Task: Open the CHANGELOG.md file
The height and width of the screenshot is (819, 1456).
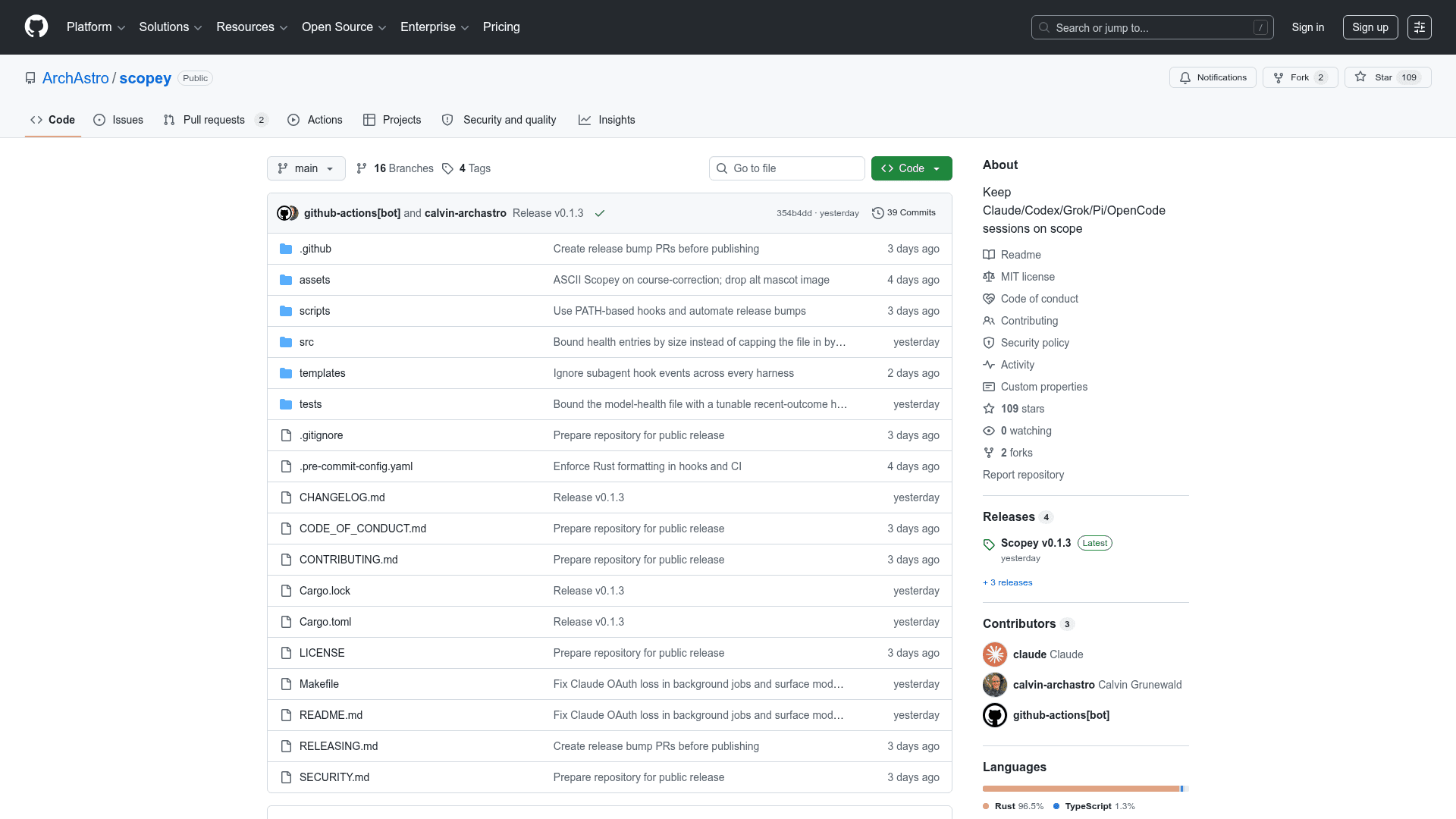Action: (342, 497)
